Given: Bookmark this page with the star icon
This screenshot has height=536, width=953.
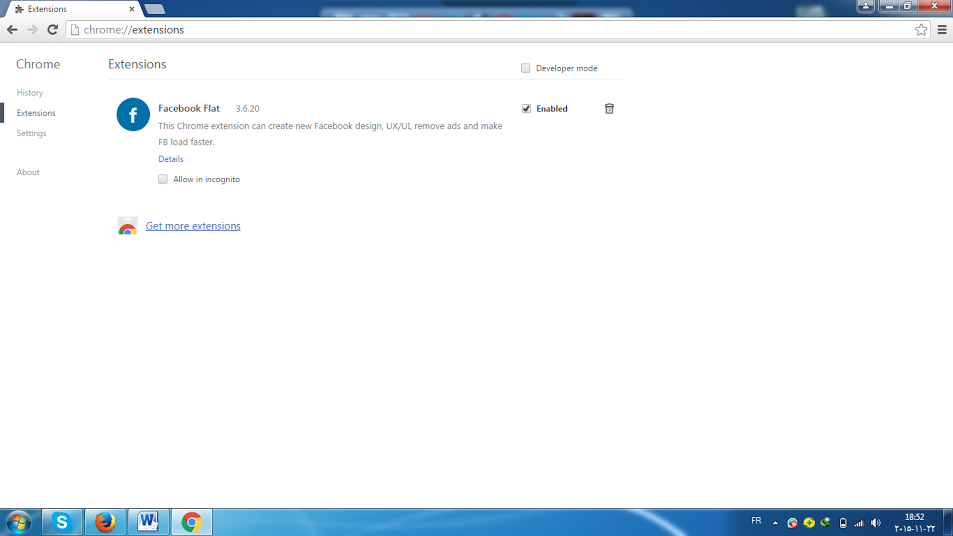Looking at the screenshot, I should coord(921,30).
